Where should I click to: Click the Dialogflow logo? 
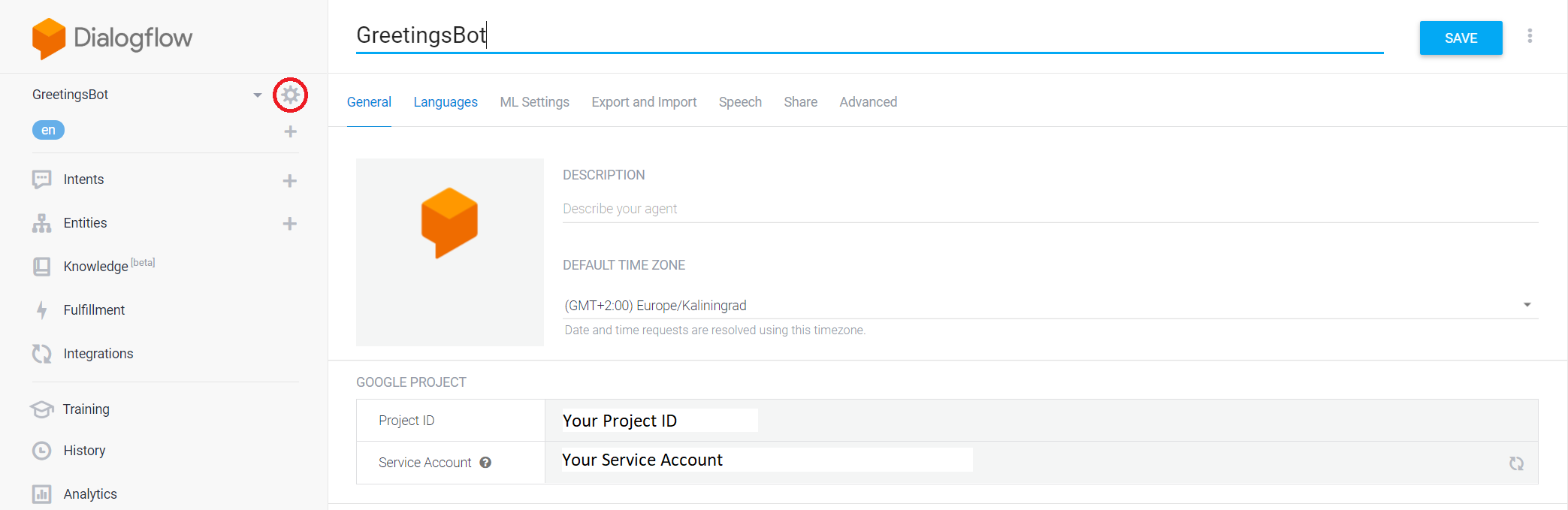(112, 38)
